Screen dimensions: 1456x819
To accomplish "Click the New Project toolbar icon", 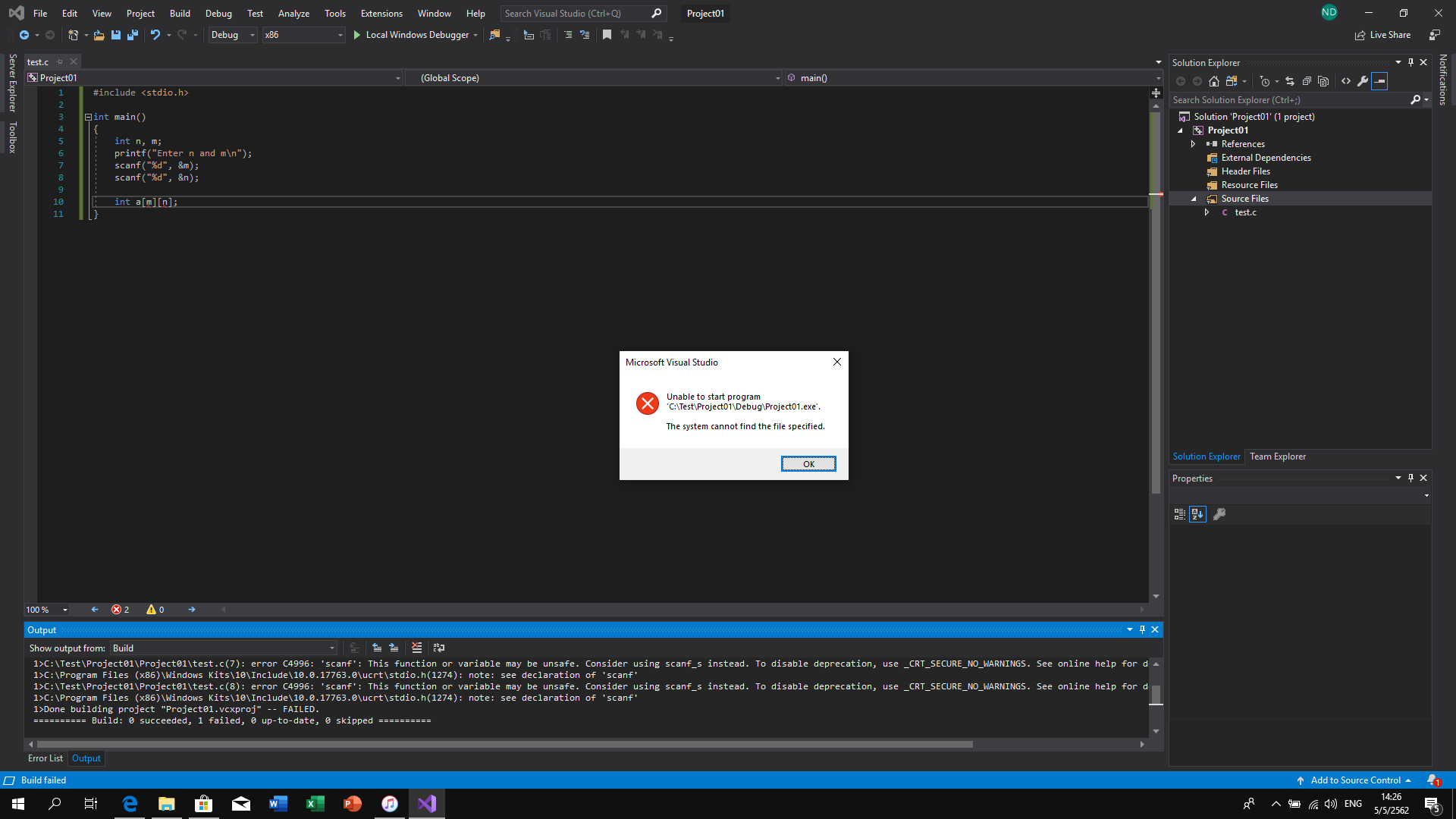I will pyautogui.click(x=73, y=35).
